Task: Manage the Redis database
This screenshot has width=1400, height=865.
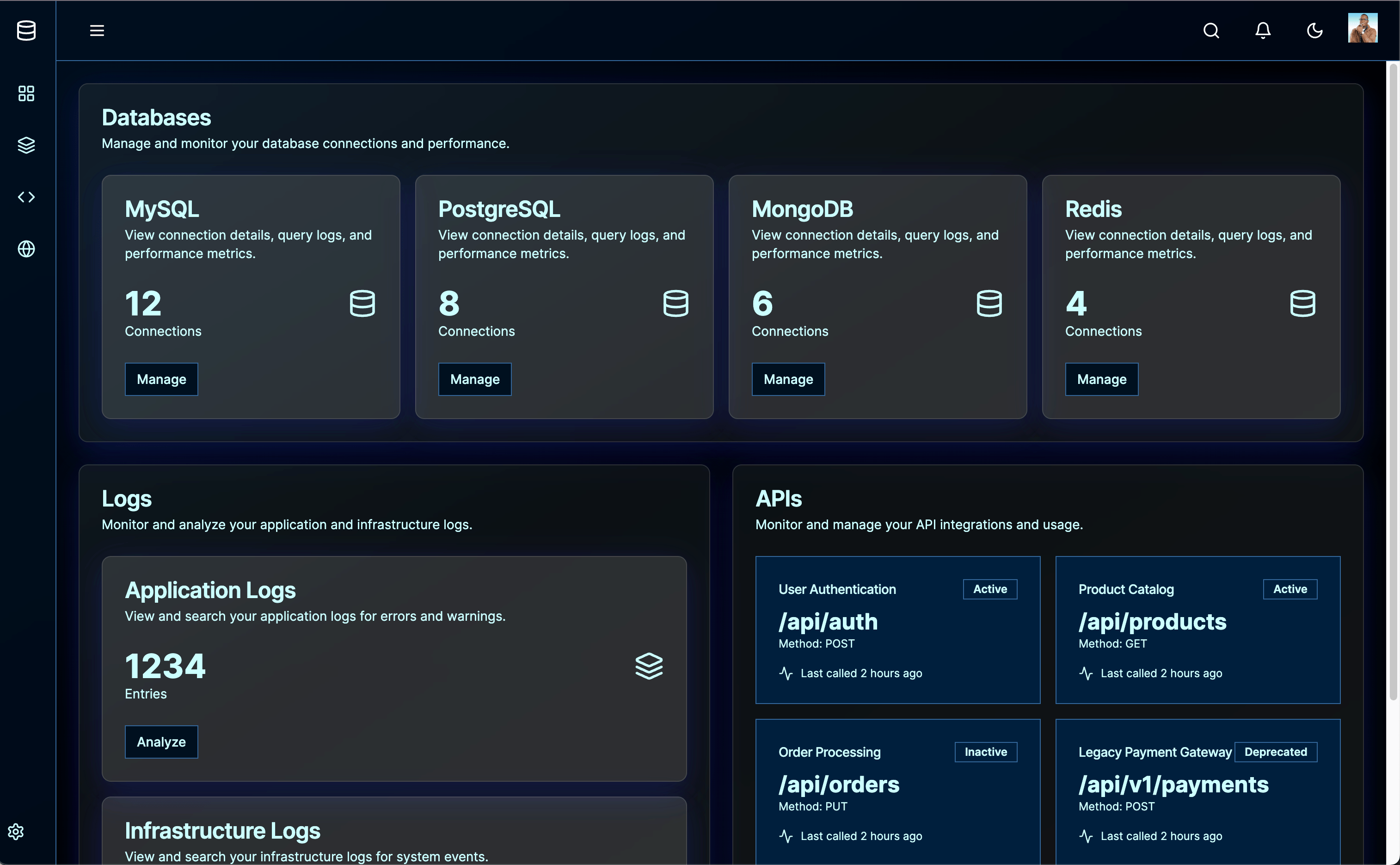Action: [1101, 379]
